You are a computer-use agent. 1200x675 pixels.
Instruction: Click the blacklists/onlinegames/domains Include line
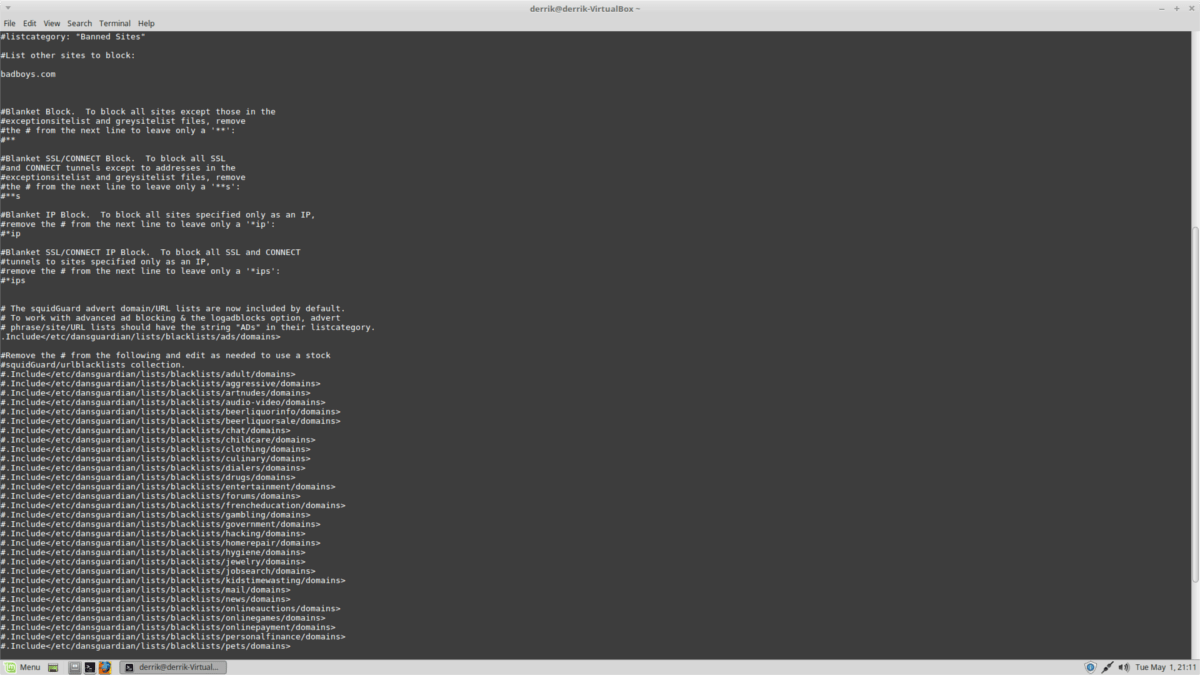pos(163,618)
